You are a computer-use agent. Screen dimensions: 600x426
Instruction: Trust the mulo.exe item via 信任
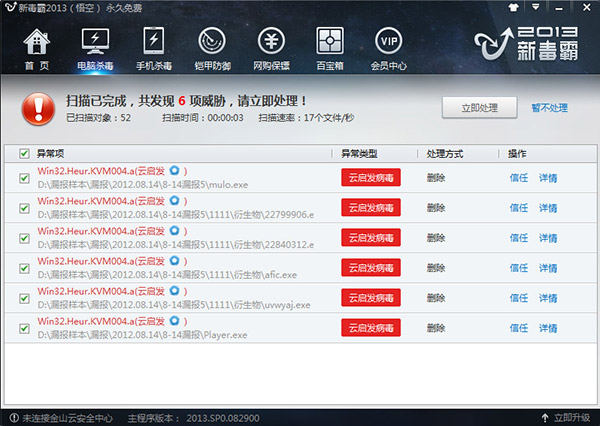(x=519, y=178)
